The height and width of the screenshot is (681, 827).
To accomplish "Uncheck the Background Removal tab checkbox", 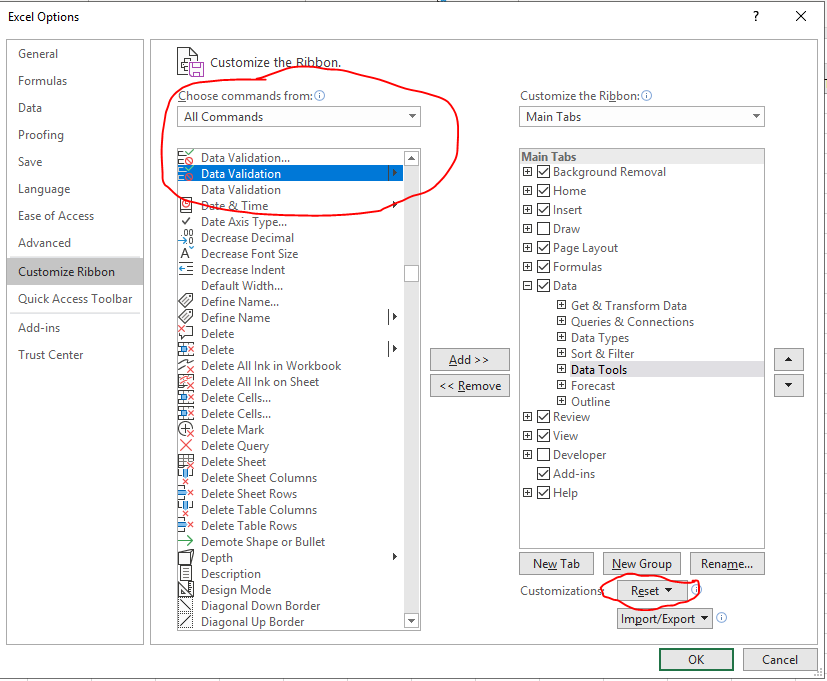I will click(543, 171).
